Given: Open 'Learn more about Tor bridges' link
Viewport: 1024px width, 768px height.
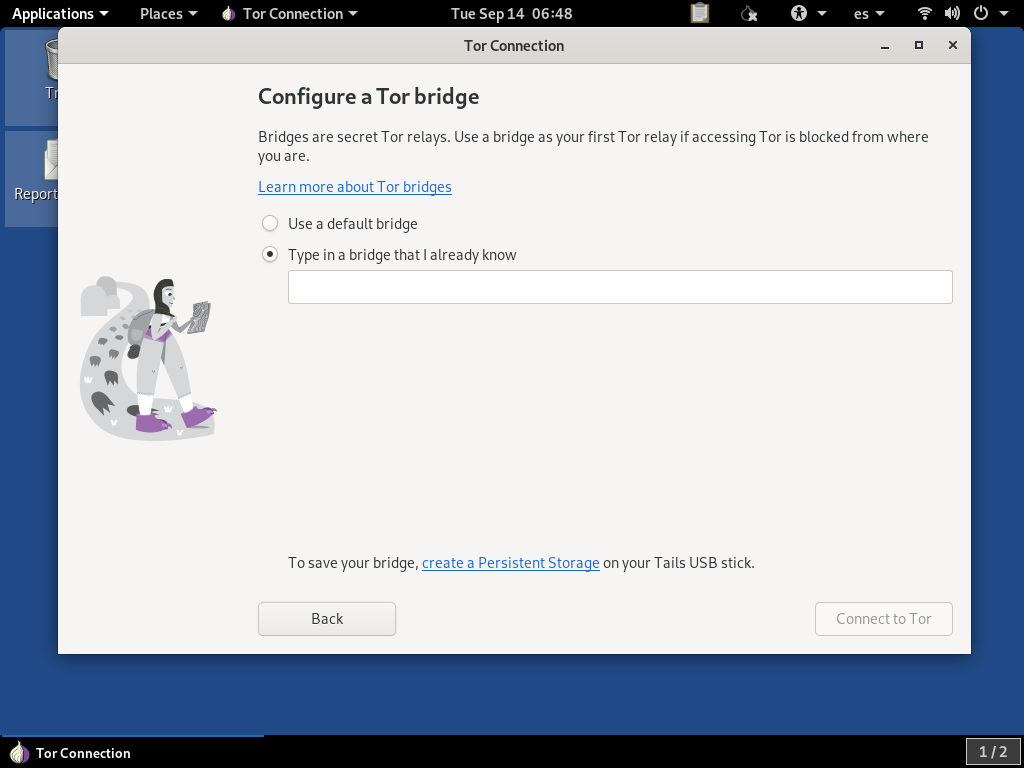Looking at the screenshot, I should (x=355, y=187).
